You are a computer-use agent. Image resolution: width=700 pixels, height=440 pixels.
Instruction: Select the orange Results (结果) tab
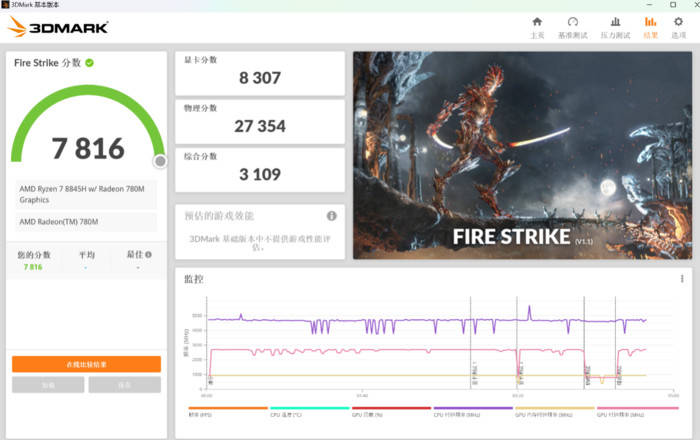pyautogui.click(x=650, y=28)
